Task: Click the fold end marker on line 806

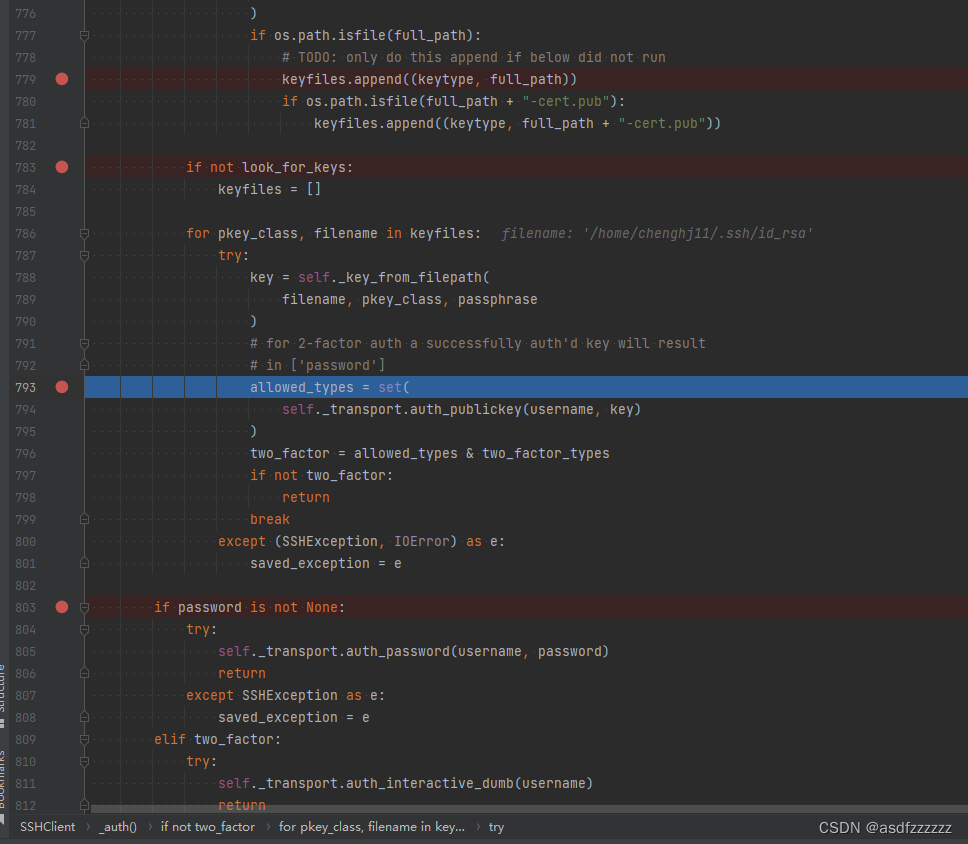Action: pyautogui.click(x=84, y=673)
